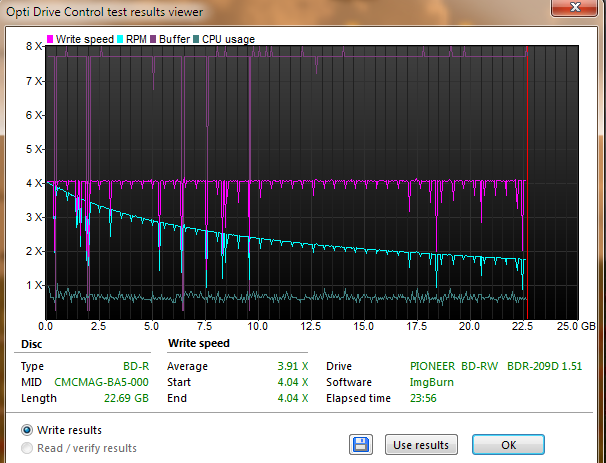Click the teal CPU usage legend swatch
The image size is (606, 463).
click(x=196, y=39)
